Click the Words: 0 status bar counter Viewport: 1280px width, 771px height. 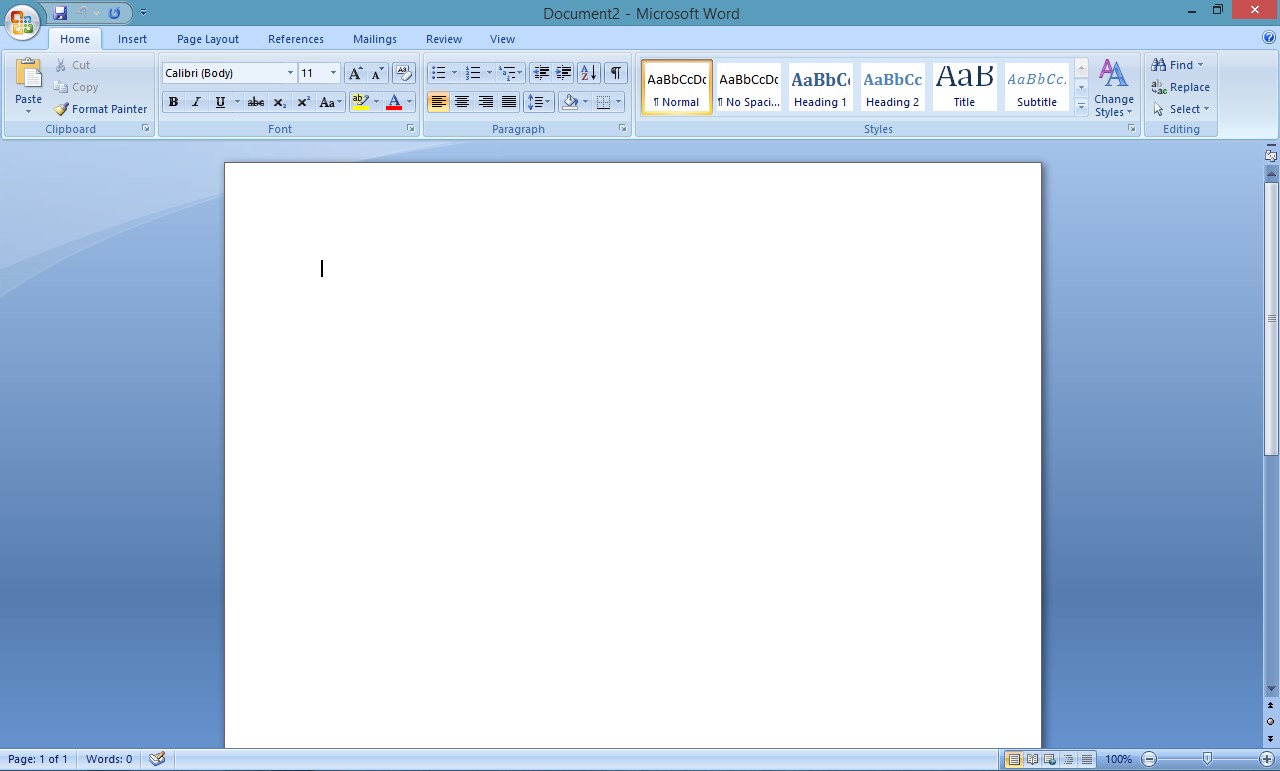pos(109,759)
